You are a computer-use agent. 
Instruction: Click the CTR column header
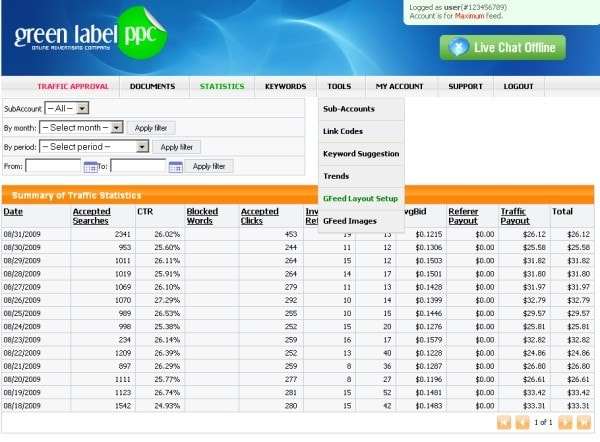[x=145, y=212]
